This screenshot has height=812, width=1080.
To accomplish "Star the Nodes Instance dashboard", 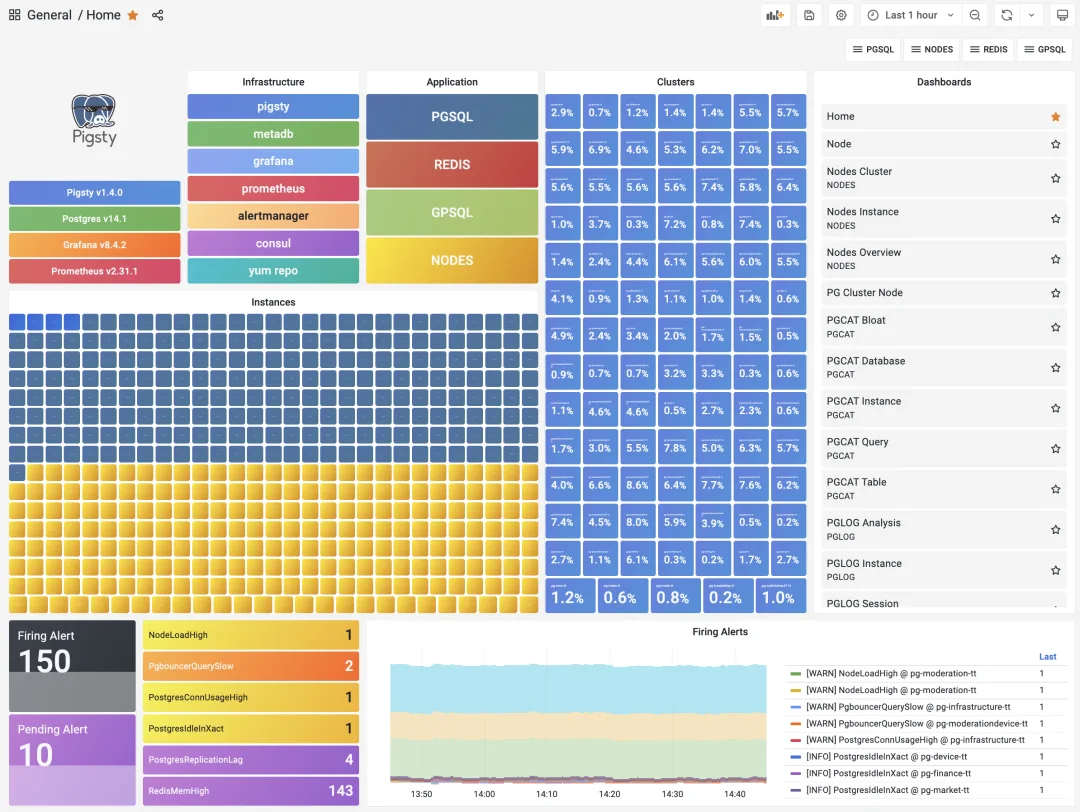I will click(1055, 219).
